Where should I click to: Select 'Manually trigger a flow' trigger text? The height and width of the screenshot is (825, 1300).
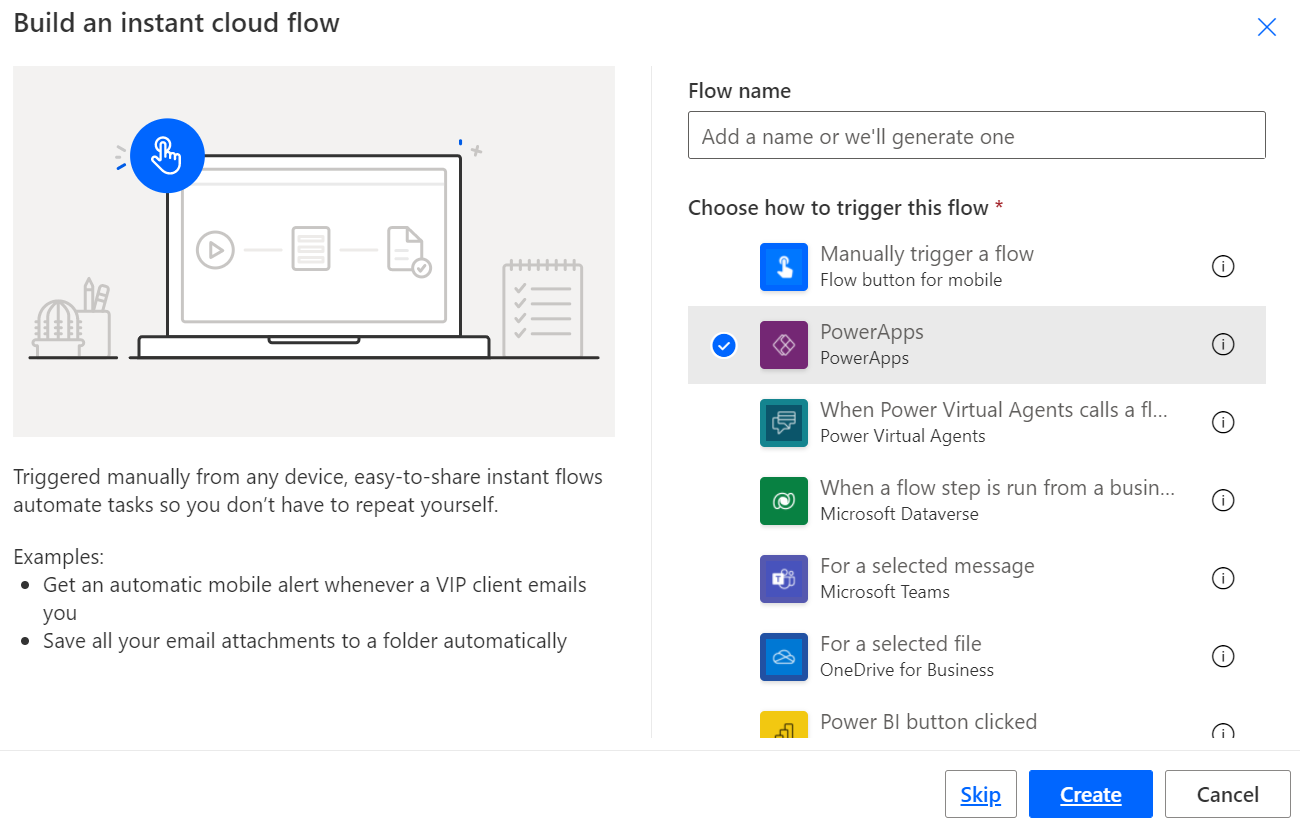click(x=927, y=254)
